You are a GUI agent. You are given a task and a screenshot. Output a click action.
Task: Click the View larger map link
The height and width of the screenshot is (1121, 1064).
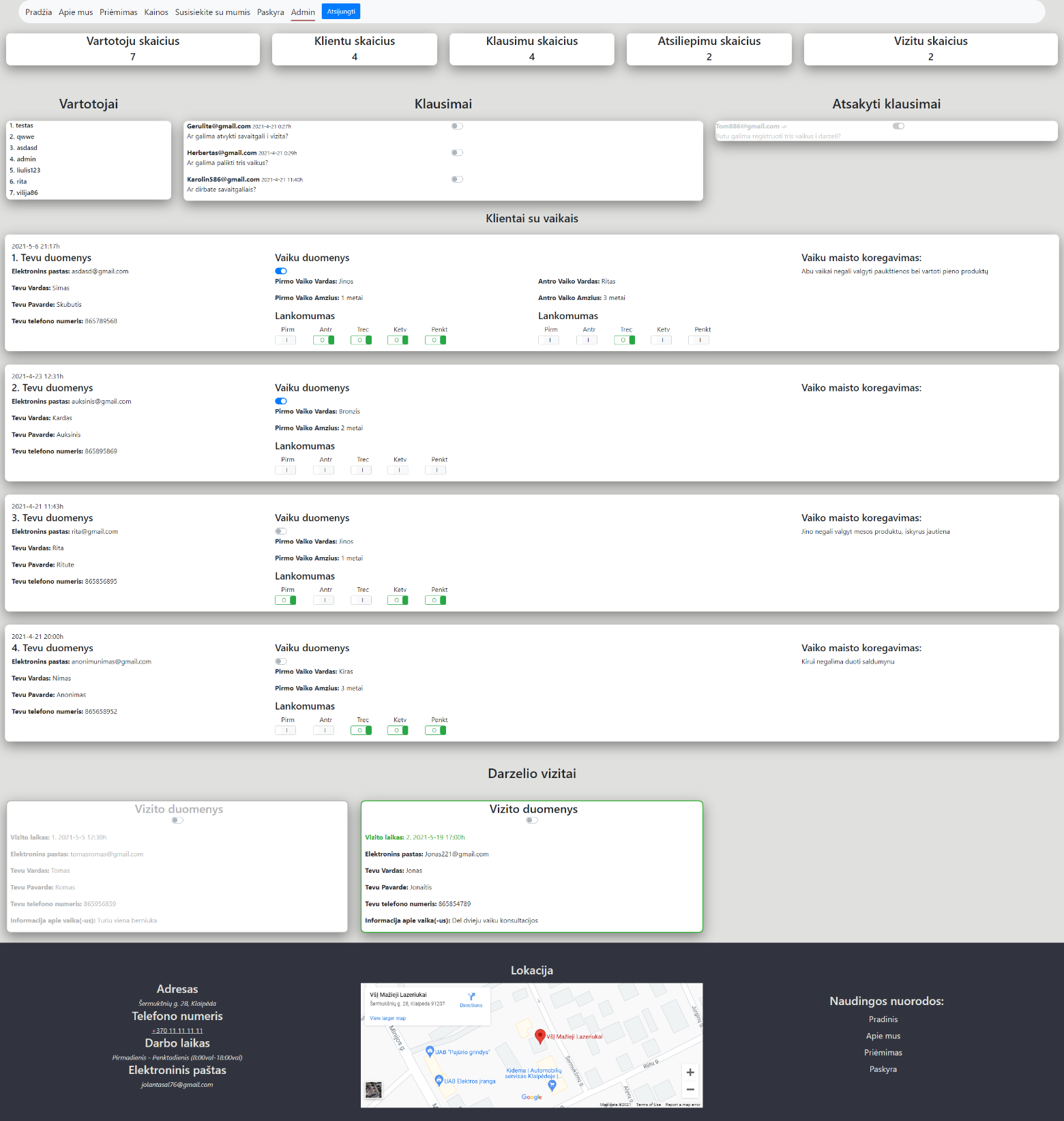point(387,1018)
